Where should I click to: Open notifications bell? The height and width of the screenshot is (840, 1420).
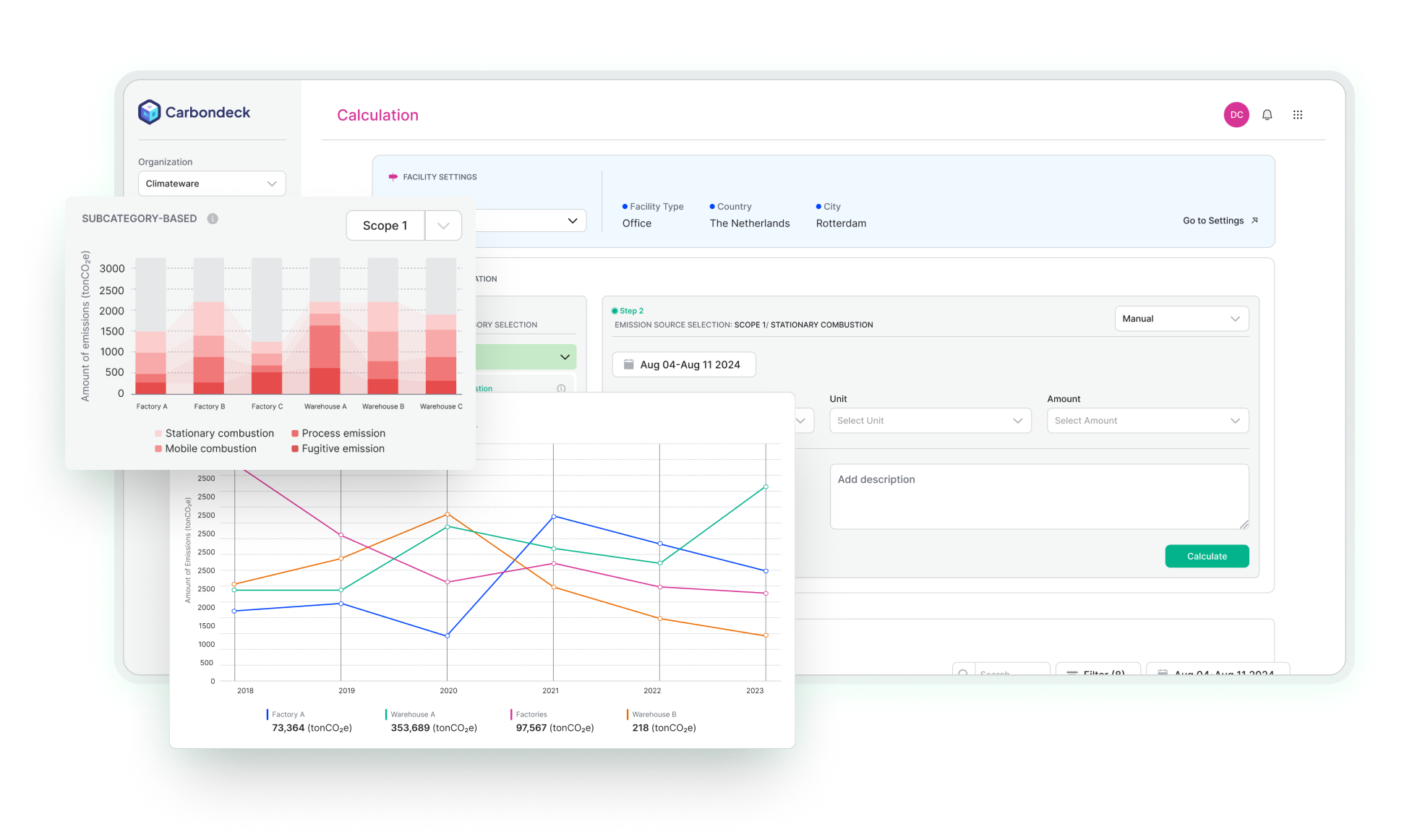click(1267, 115)
